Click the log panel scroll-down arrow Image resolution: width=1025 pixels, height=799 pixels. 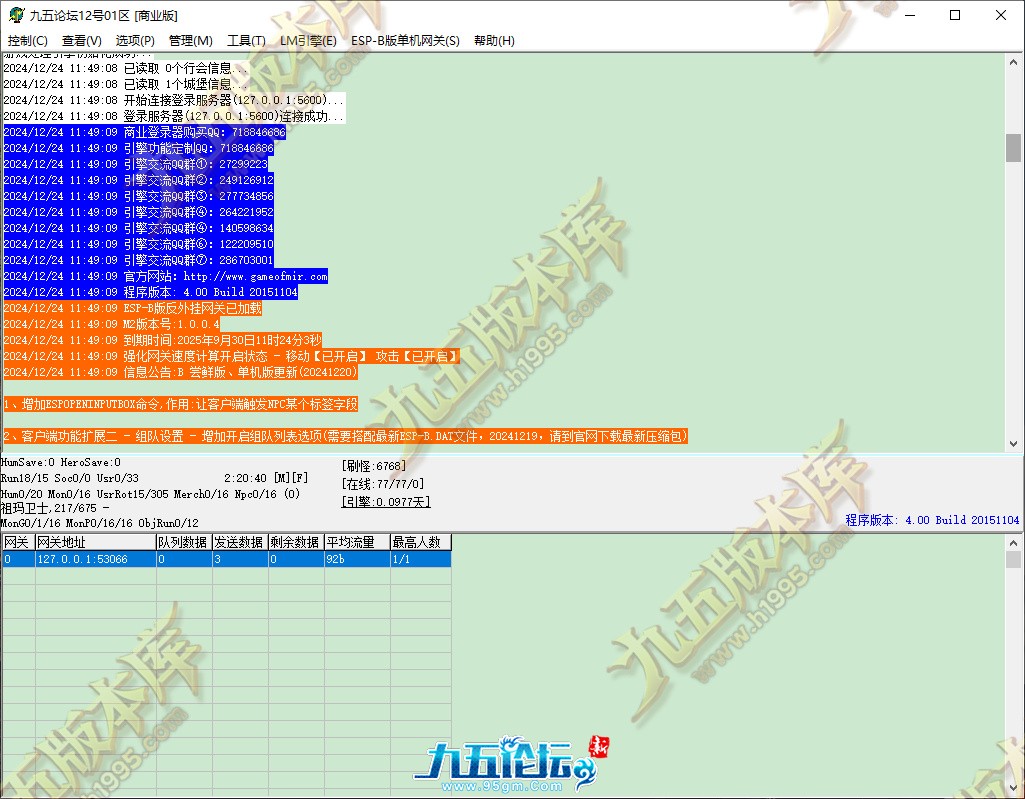(1013, 444)
